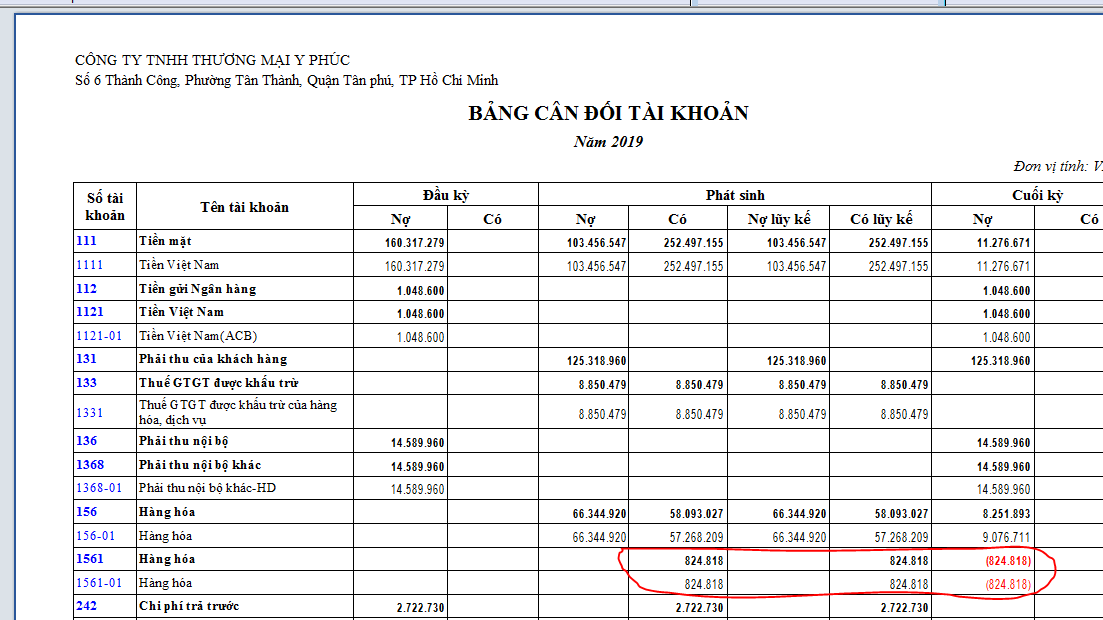The width and height of the screenshot is (1103, 620).
Task: Select account number 1121-01 link
Action: (x=100, y=336)
